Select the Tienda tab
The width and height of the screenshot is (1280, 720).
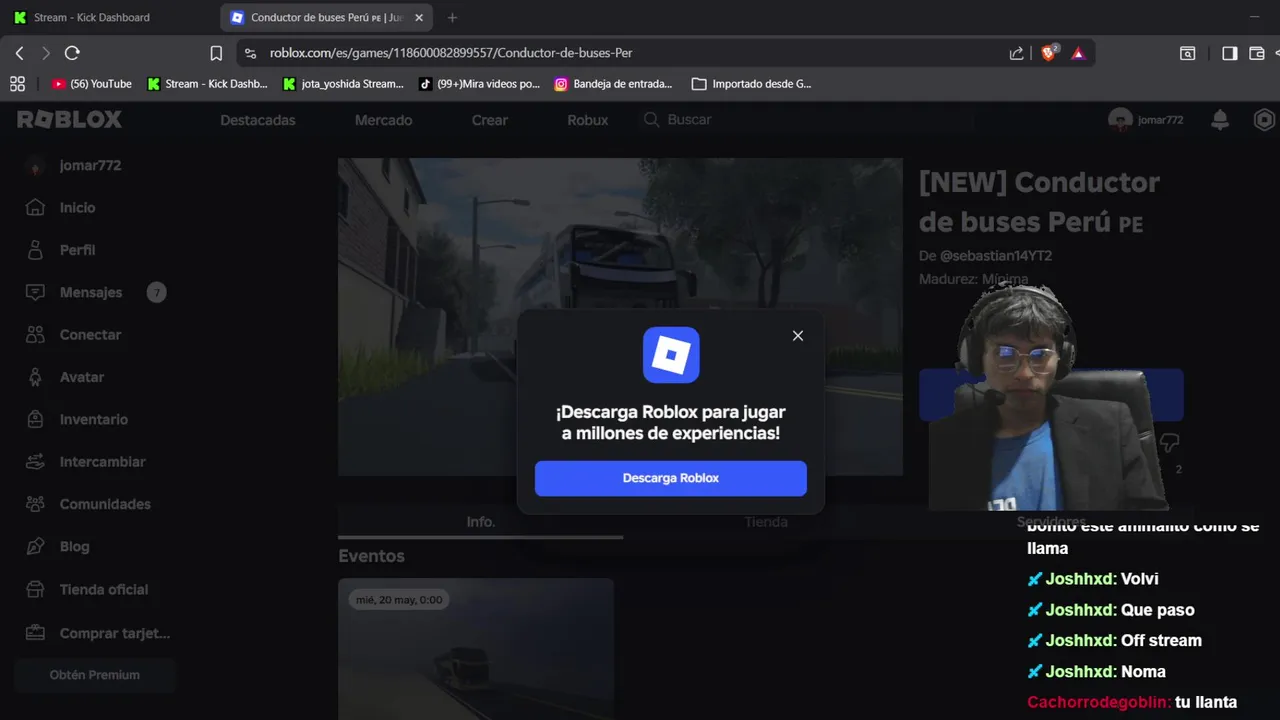point(766,522)
